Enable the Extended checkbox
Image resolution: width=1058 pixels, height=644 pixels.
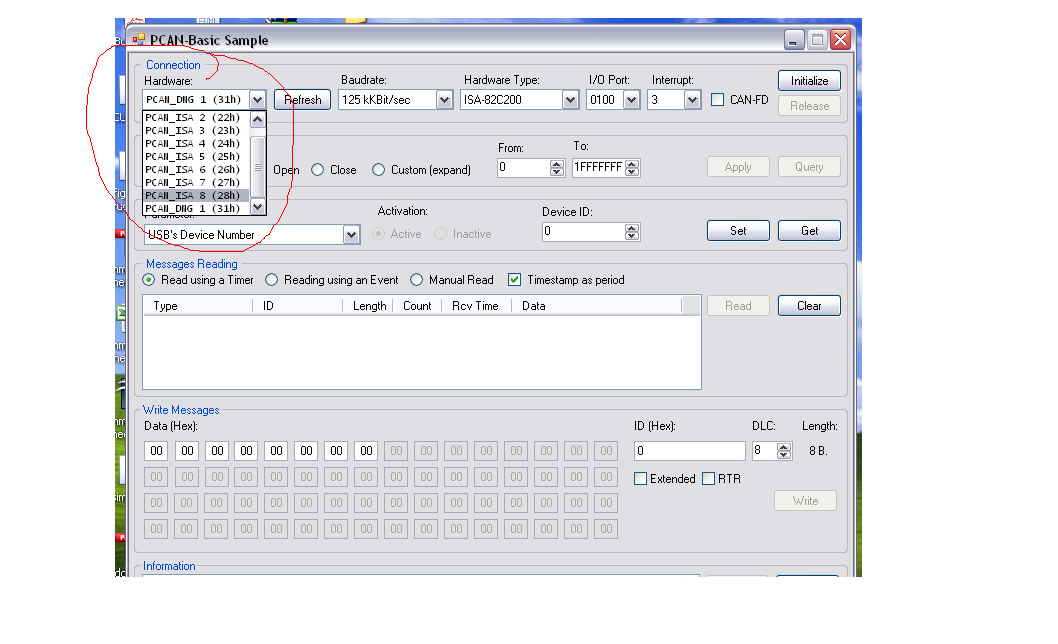click(x=640, y=479)
